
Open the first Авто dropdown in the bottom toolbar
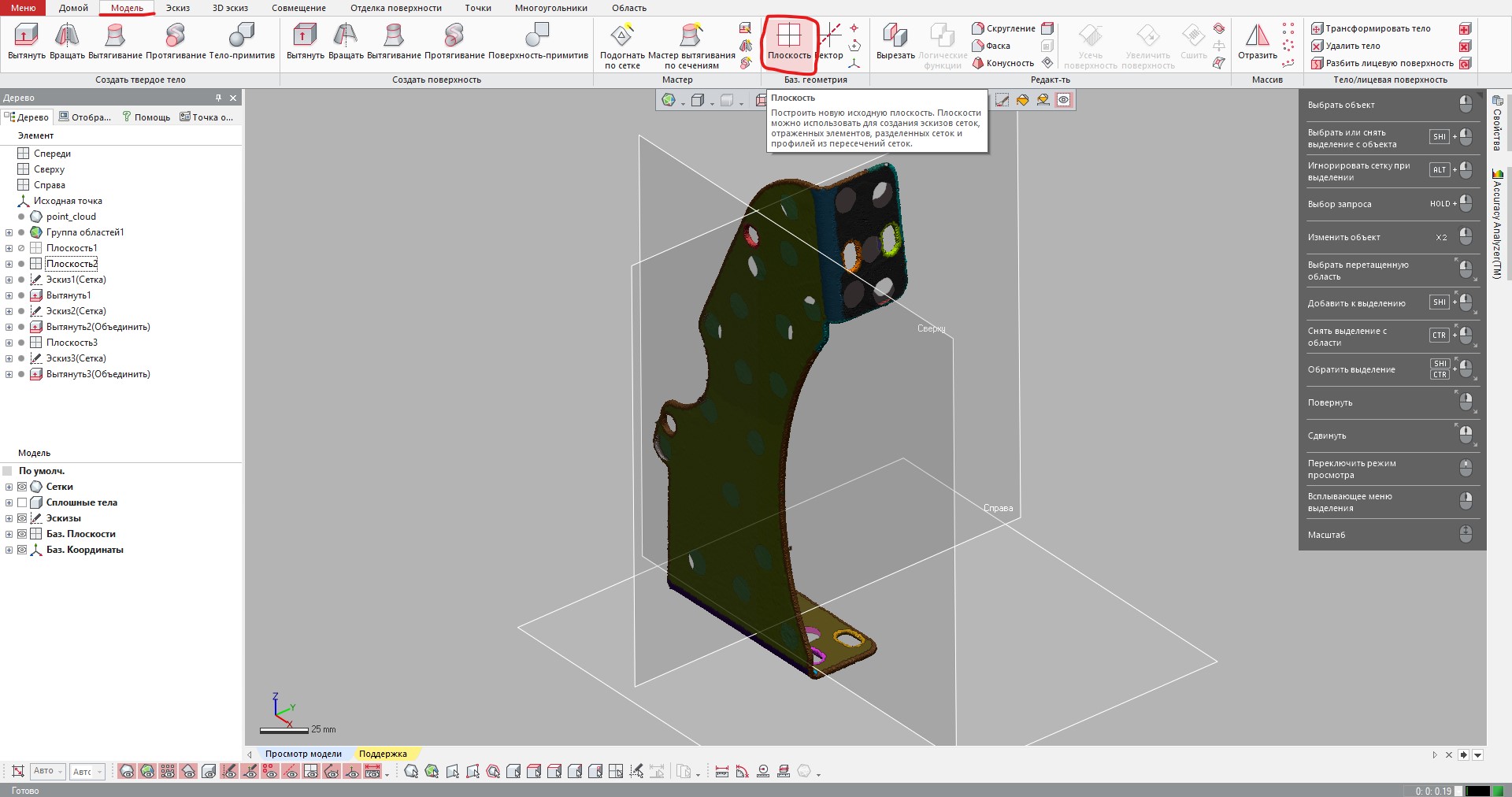coord(47,771)
